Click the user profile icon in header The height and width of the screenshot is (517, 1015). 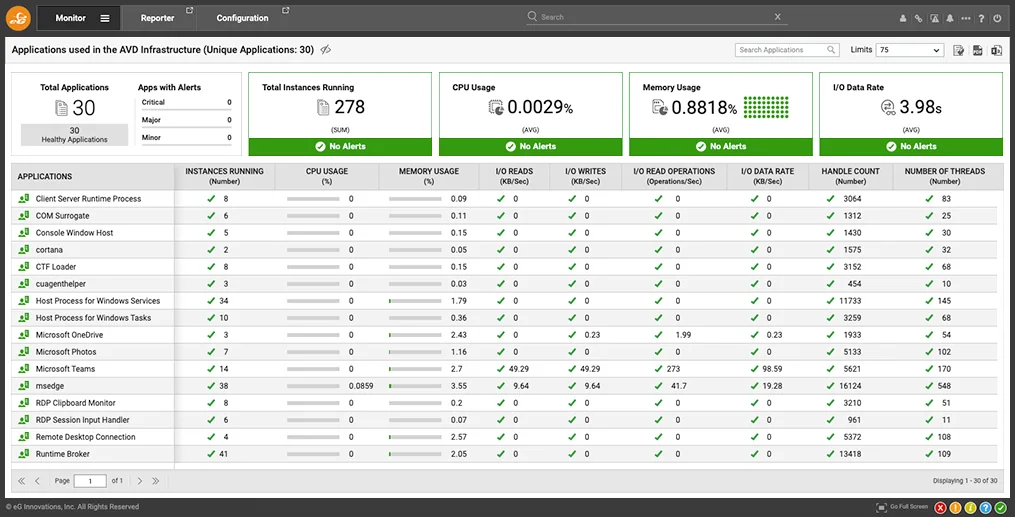[903, 19]
